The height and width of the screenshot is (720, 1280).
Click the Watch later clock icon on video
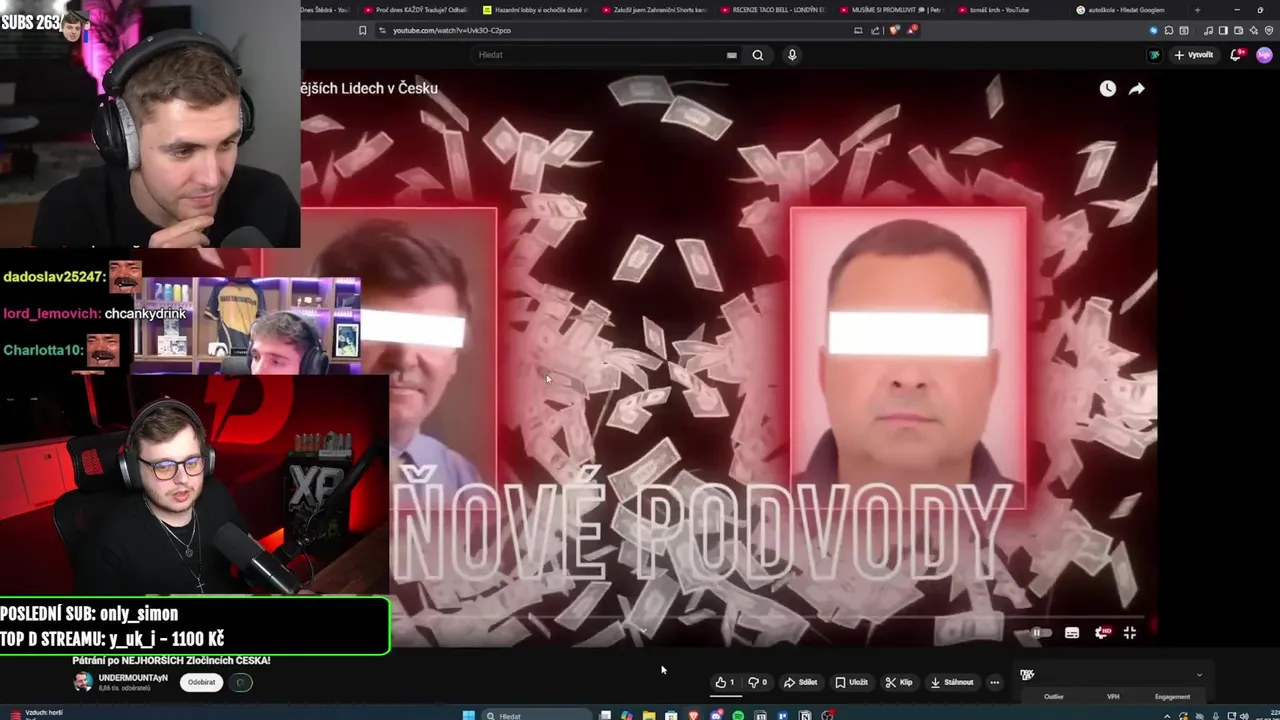[1108, 89]
